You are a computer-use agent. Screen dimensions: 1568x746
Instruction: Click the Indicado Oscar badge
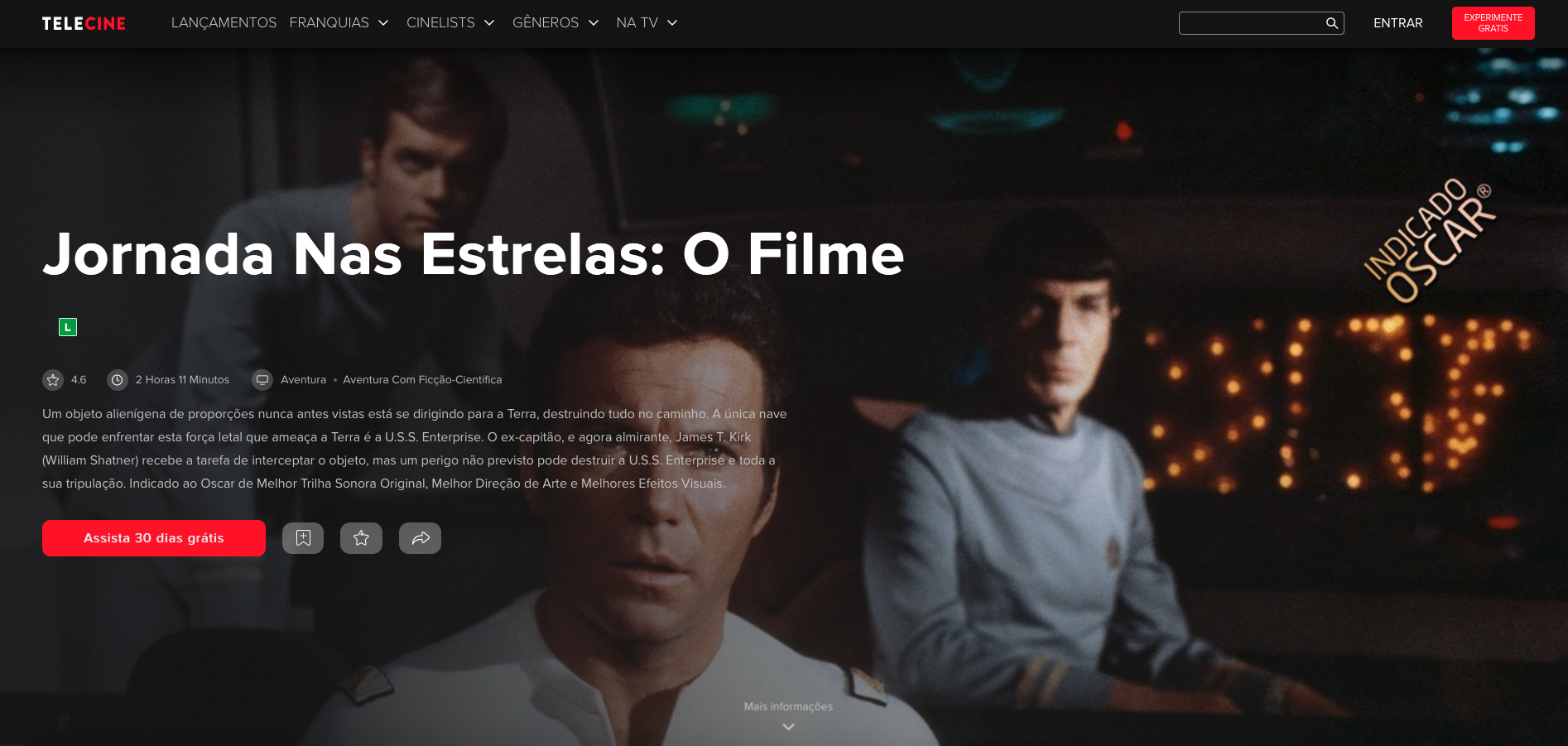coord(1430,241)
